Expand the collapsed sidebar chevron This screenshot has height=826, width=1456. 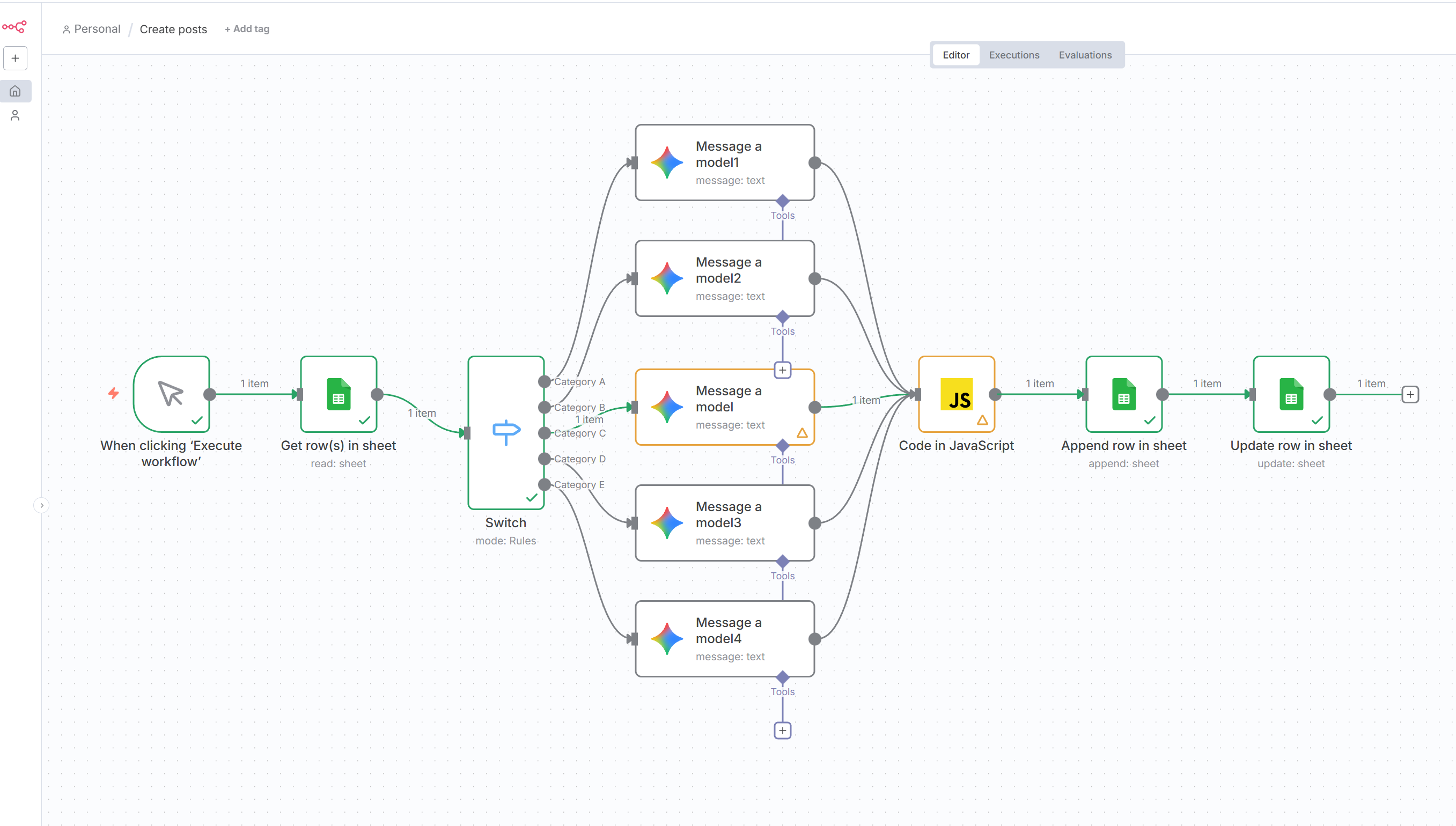(x=41, y=505)
